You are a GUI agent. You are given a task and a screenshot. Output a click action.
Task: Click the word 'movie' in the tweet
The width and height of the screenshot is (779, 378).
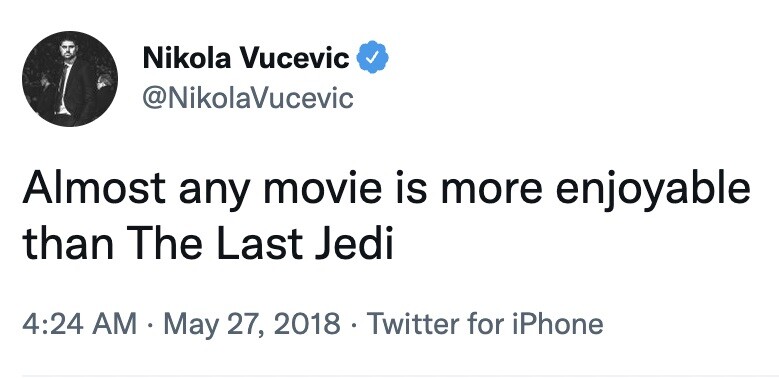pyautogui.click(x=324, y=189)
